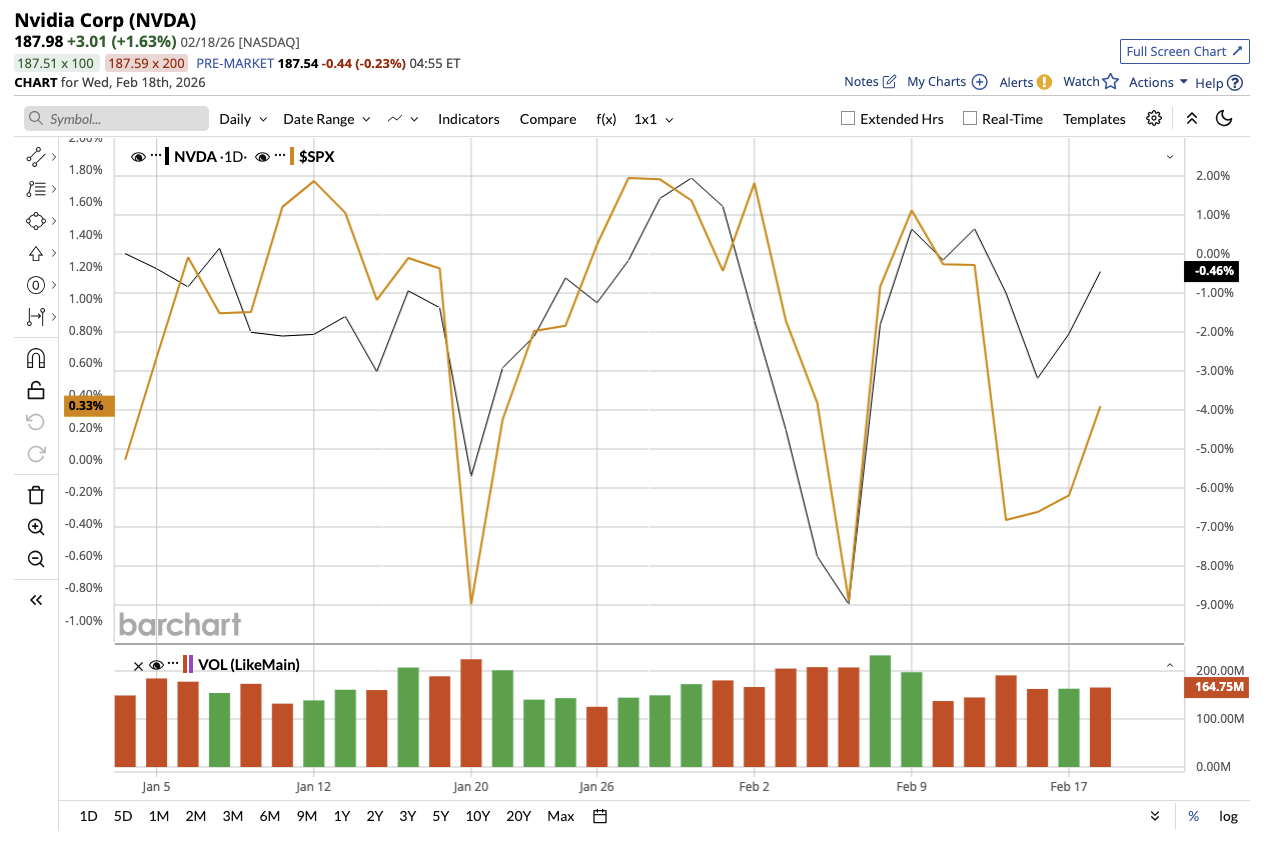Click the -0.46% NVDA price label
The image size is (1286, 856).
click(1213, 270)
